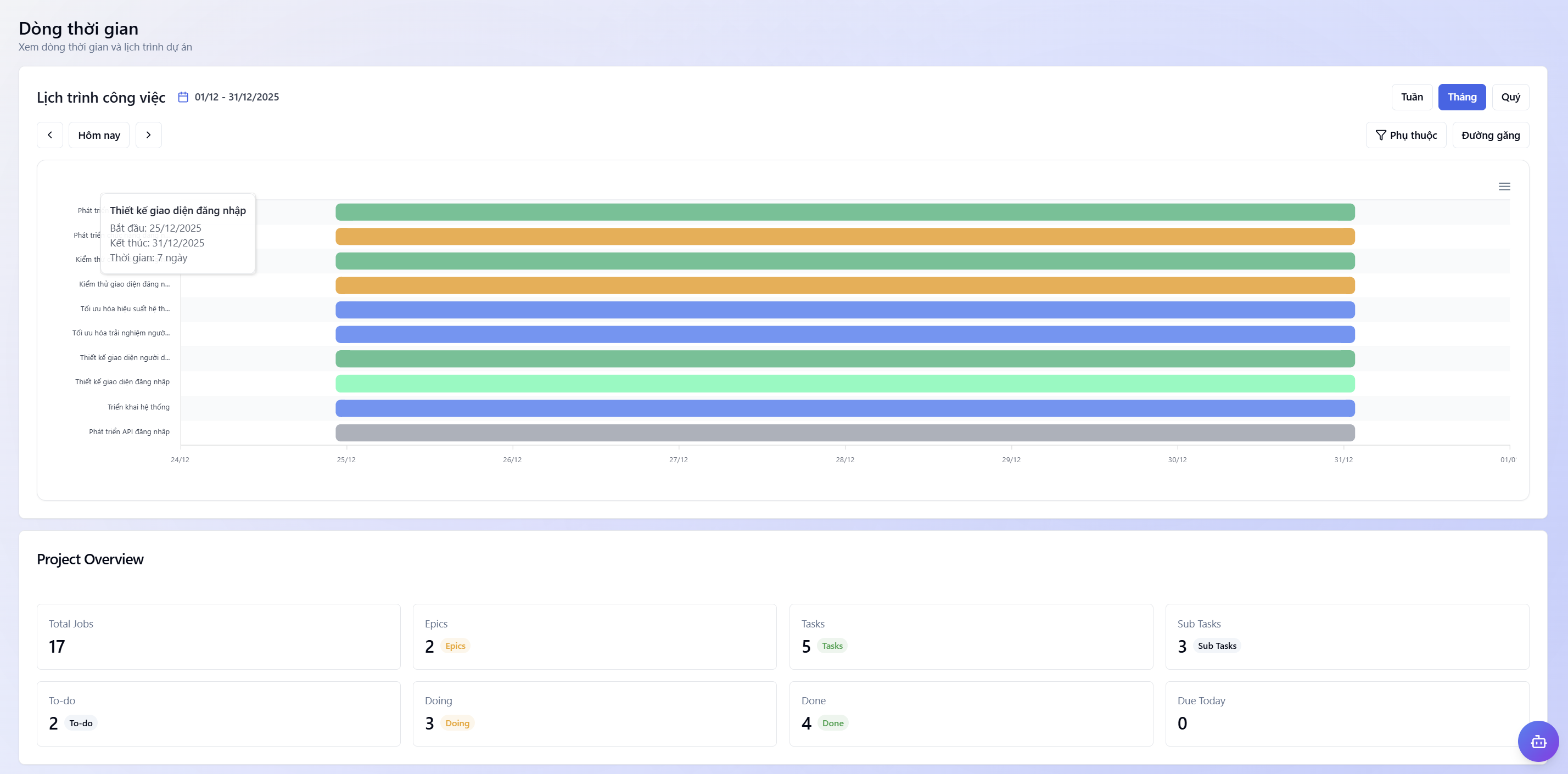
Task: Click the Project Overview heading
Action: (x=90, y=559)
